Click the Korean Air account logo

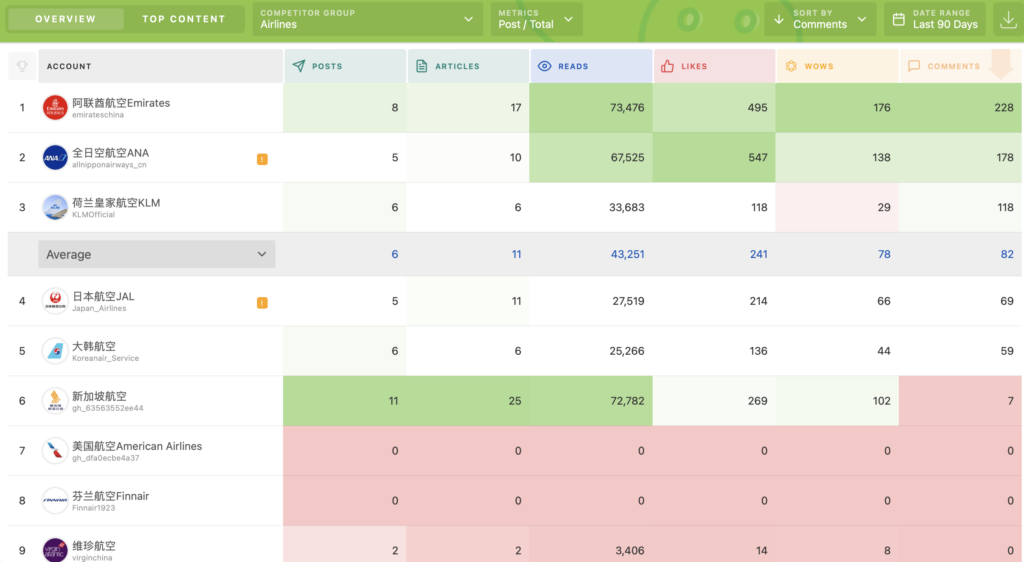pyautogui.click(x=55, y=351)
